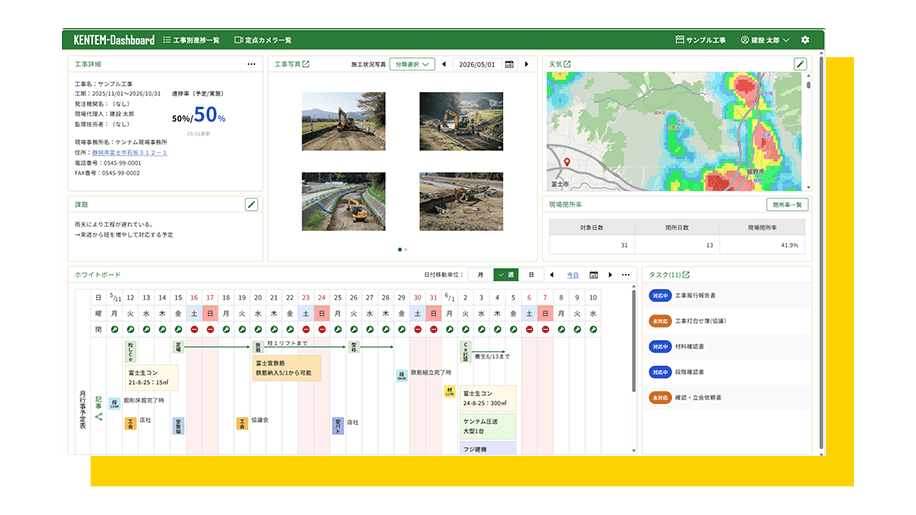Open 天気 external link icon
Screen dimensions: 916x515
click(567, 64)
